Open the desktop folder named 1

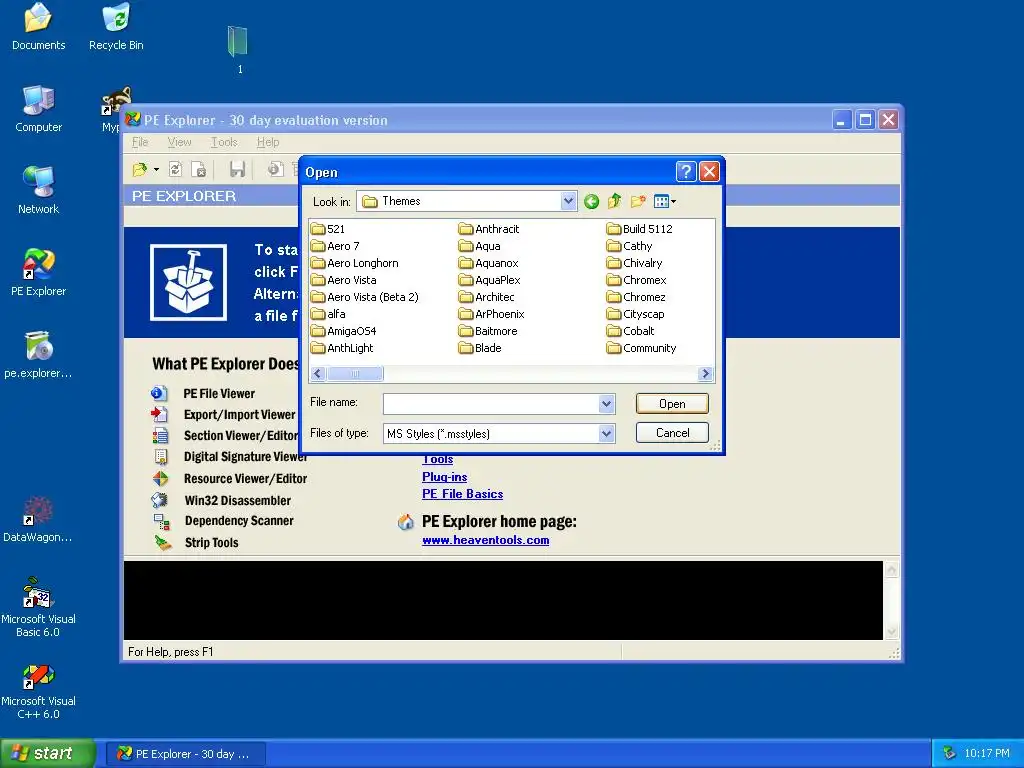238,50
